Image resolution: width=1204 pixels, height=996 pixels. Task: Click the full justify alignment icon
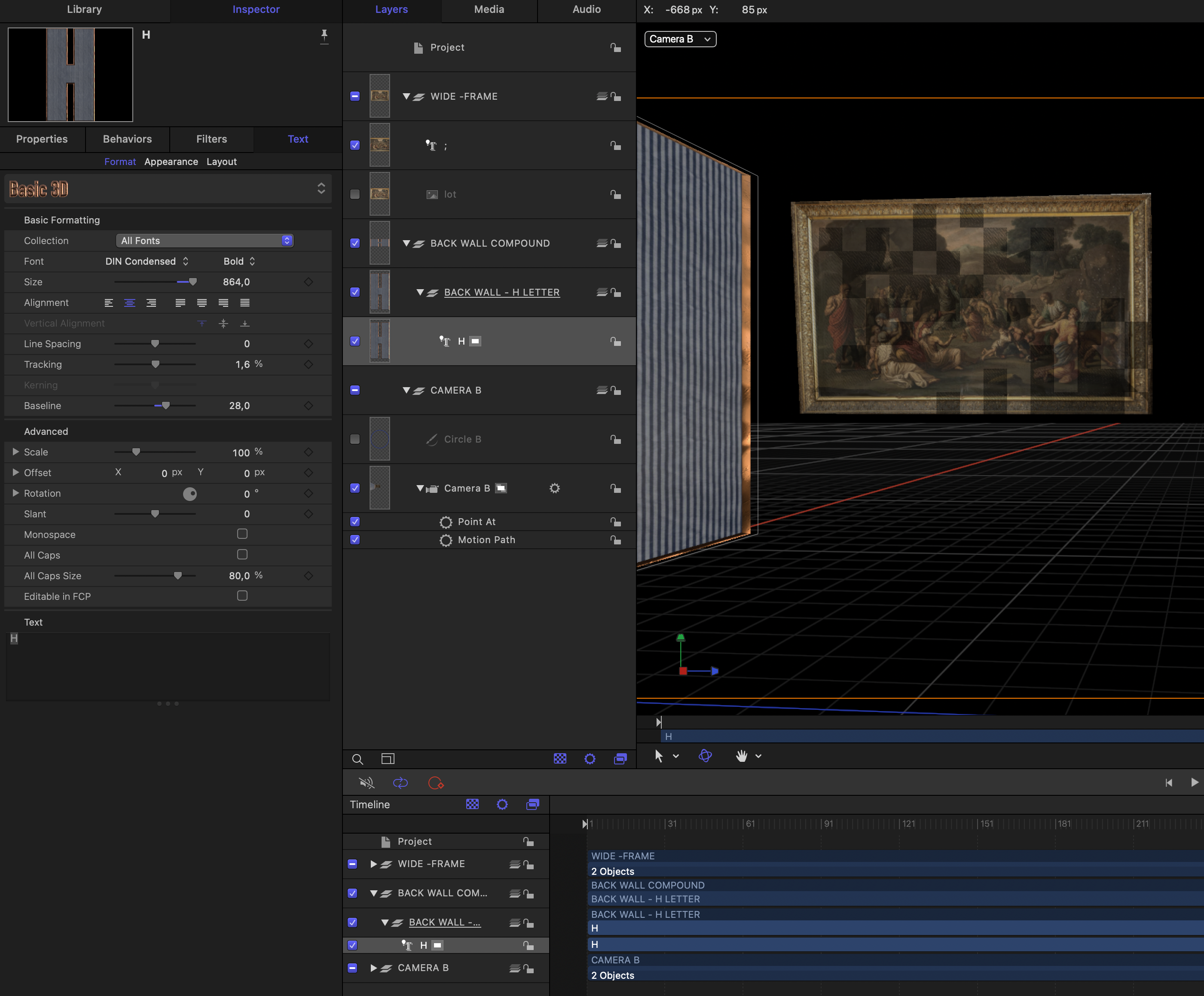point(245,303)
